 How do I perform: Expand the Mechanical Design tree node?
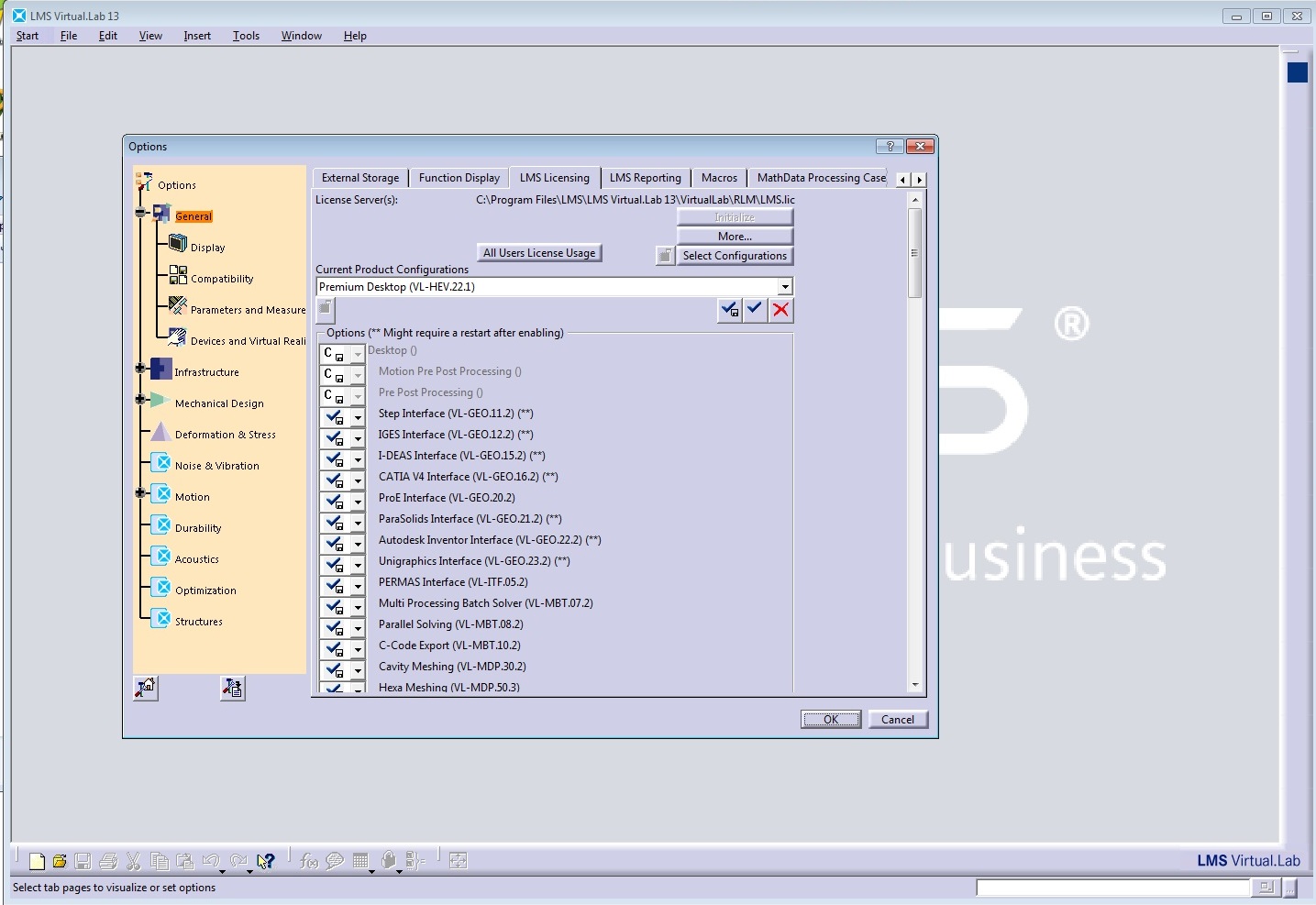[x=140, y=400]
